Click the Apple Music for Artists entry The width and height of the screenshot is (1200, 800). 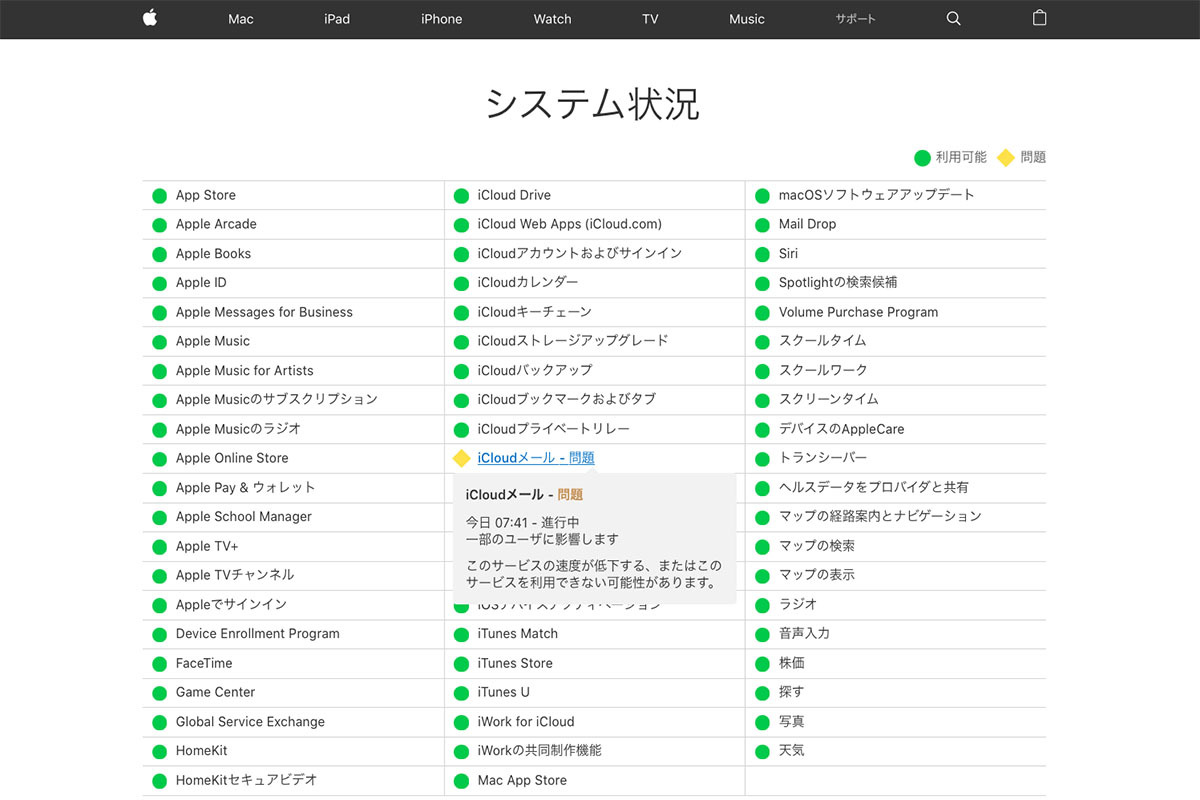245,370
